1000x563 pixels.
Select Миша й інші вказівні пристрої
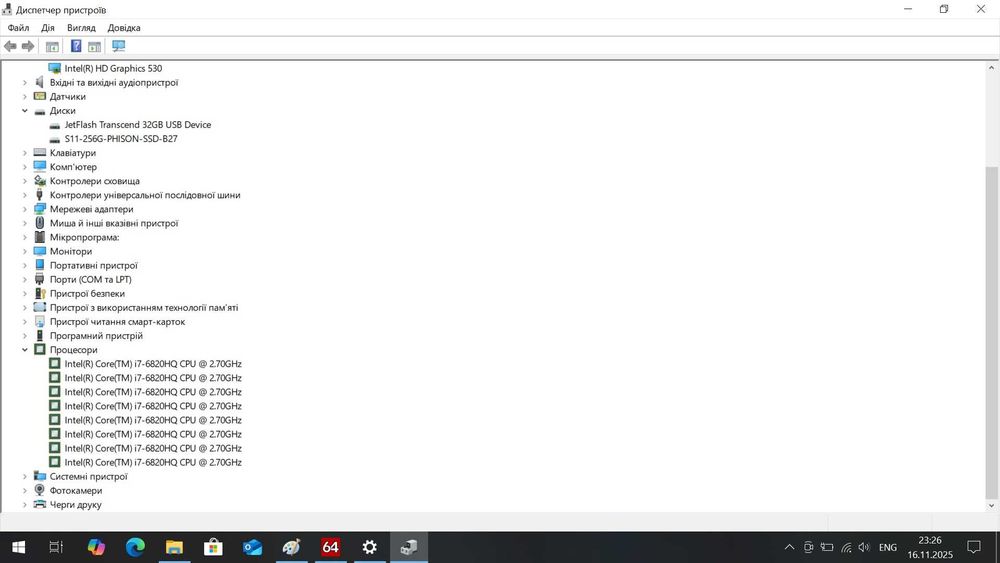pos(114,223)
